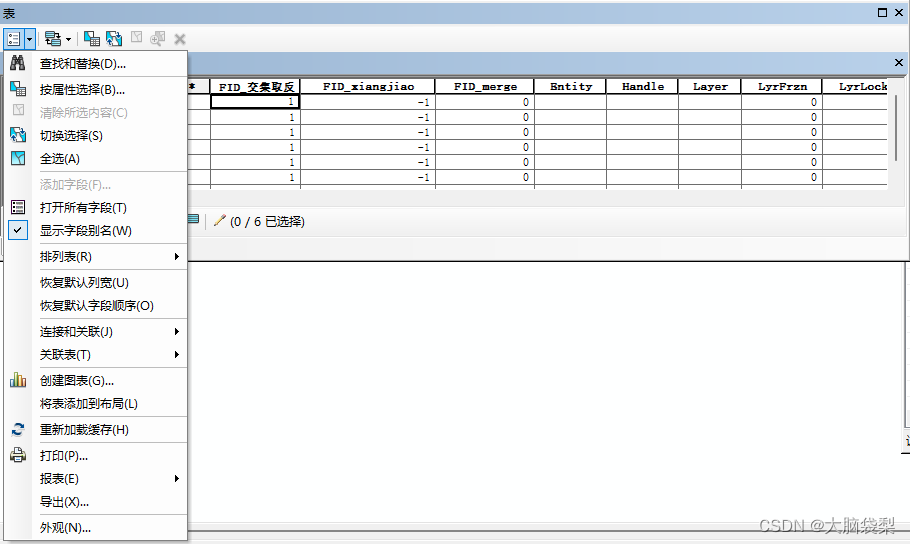Click the (0 / 6 已选择) status text

267,221
